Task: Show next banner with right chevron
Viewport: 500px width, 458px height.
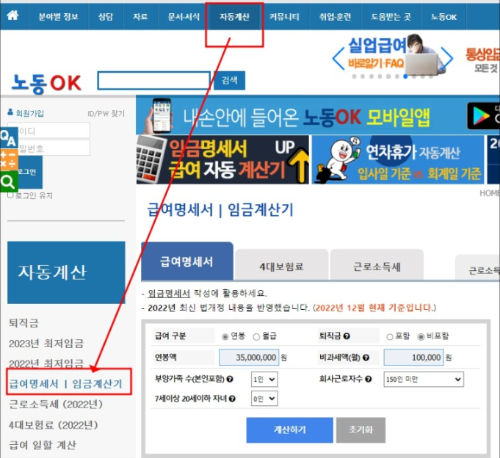Action: (447, 58)
